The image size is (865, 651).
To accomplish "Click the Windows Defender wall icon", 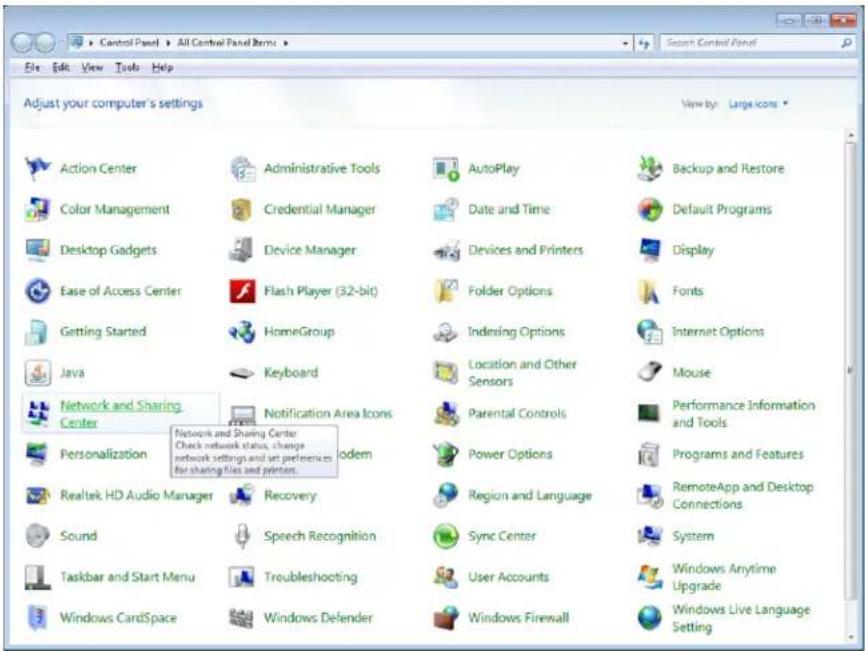I will [x=241, y=618].
